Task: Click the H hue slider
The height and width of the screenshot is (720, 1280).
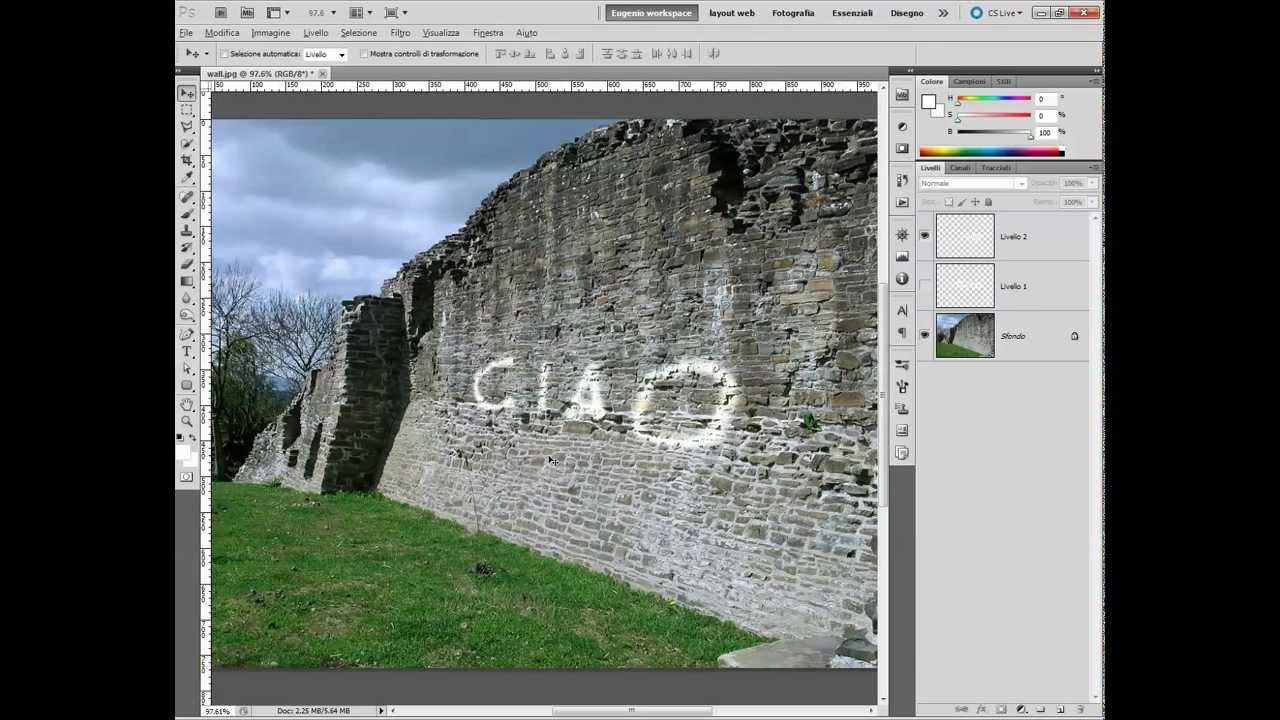Action: [x=994, y=98]
